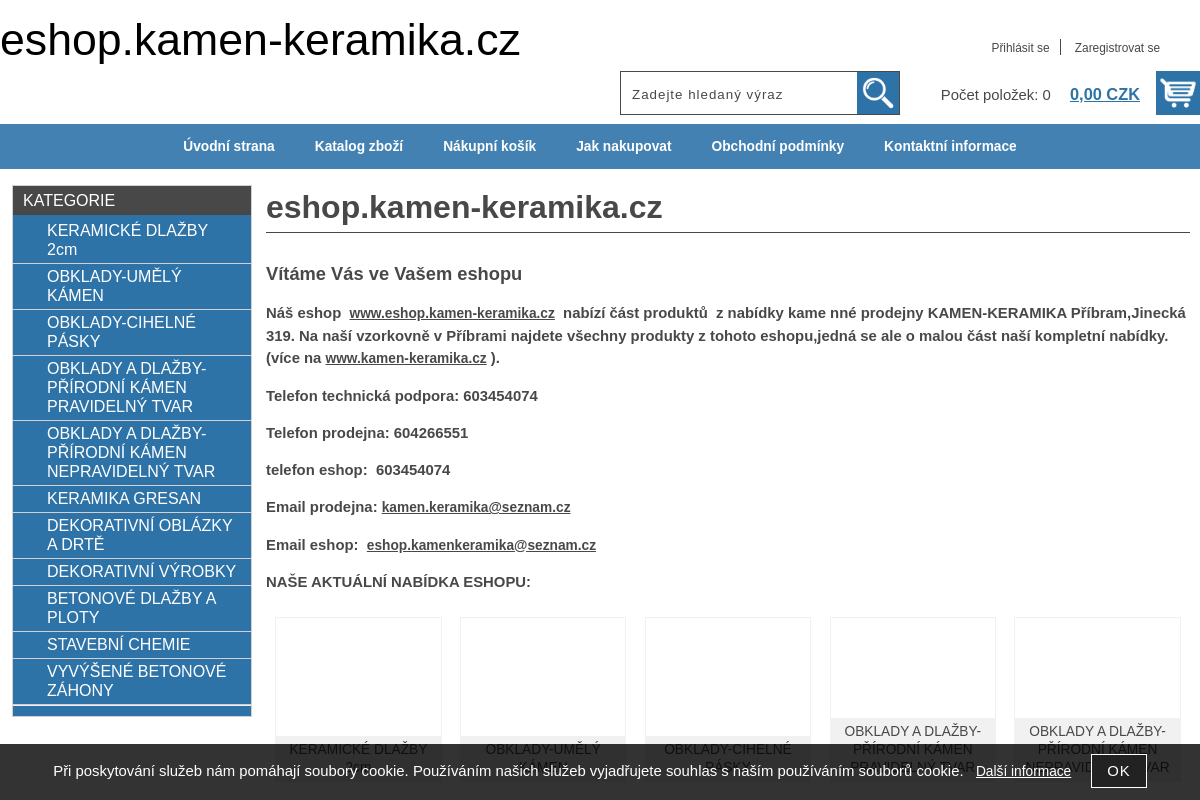1200x800 pixels.
Task: Click Přihlásit se to log in
Action: tap(1020, 47)
